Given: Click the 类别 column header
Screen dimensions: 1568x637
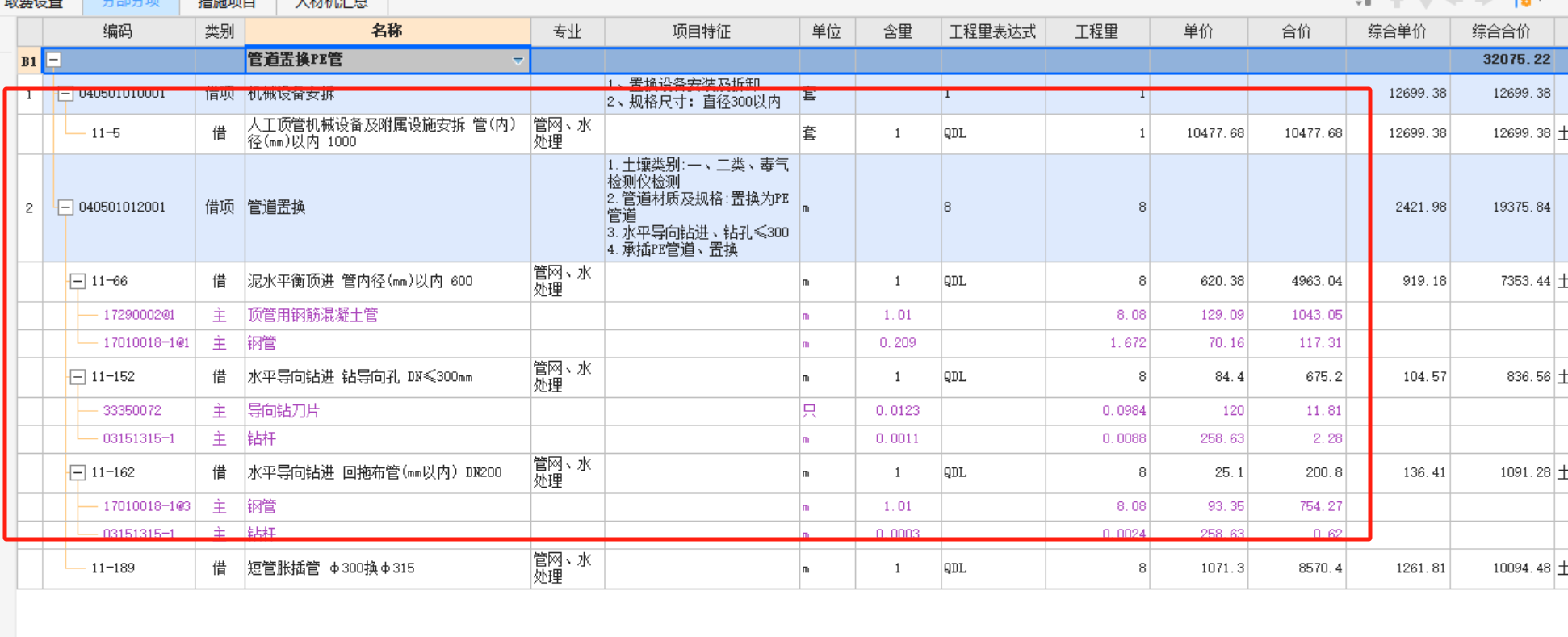Looking at the screenshot, I should pyautogui.click(x=220, y=31).
